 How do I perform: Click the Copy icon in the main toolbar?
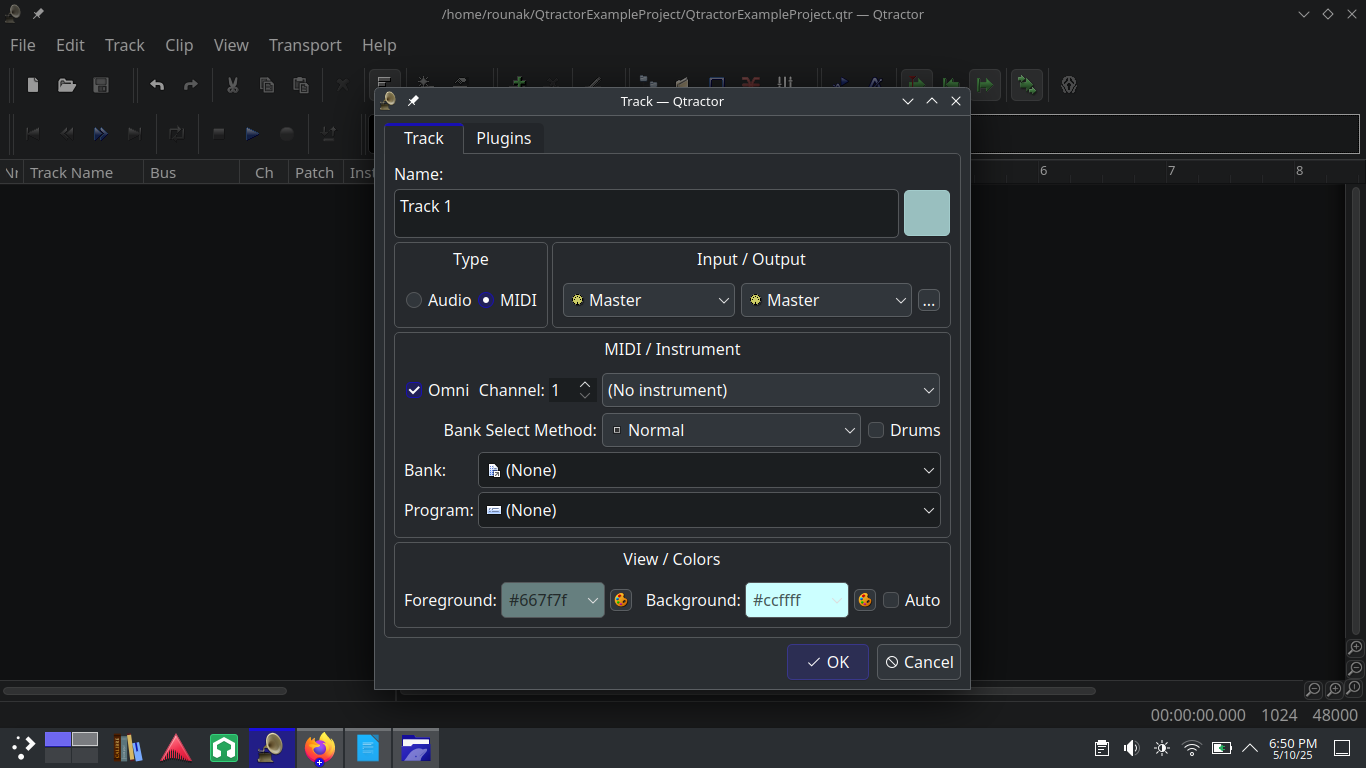(x=266, y=85)
